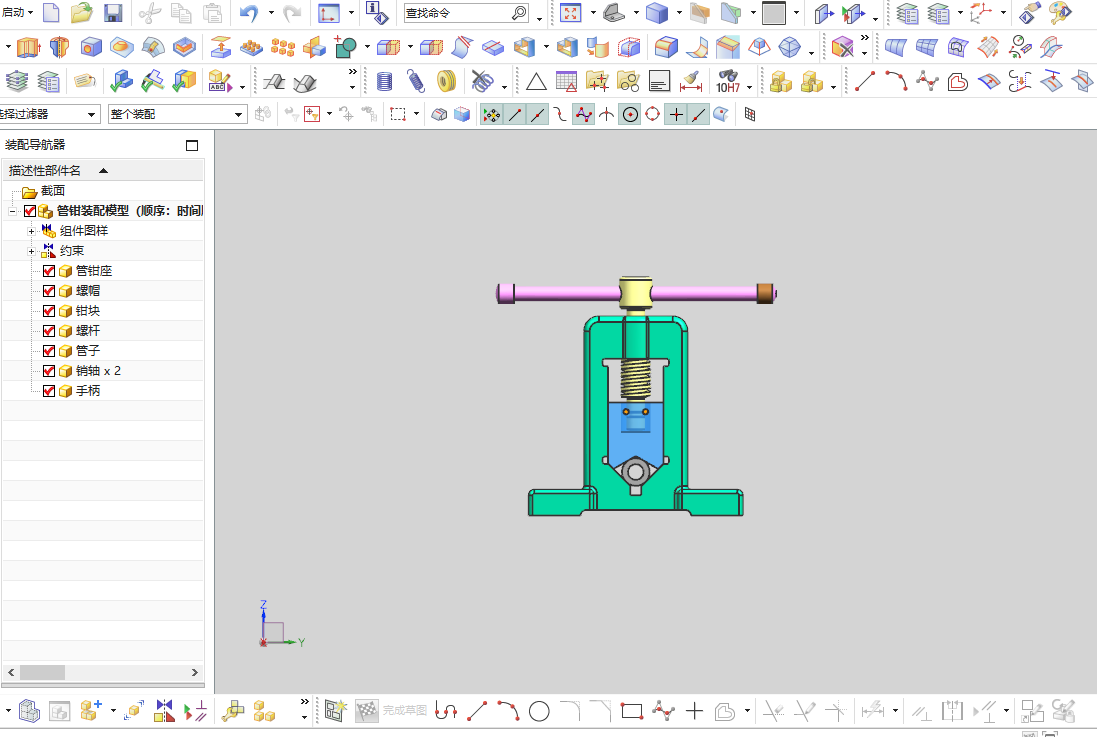
Task: Save with the floppy disk icon
Action: 113,13
